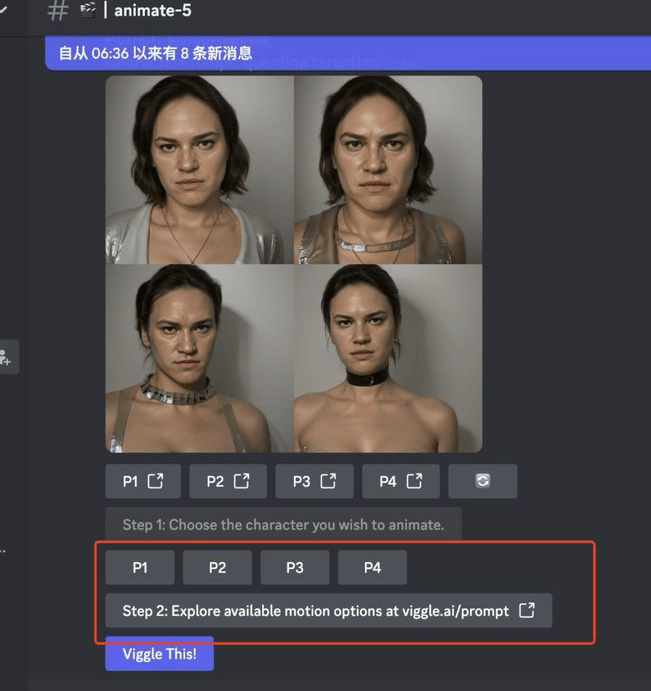
Task: Choose character P3 to animate
Action: point(295,568)
